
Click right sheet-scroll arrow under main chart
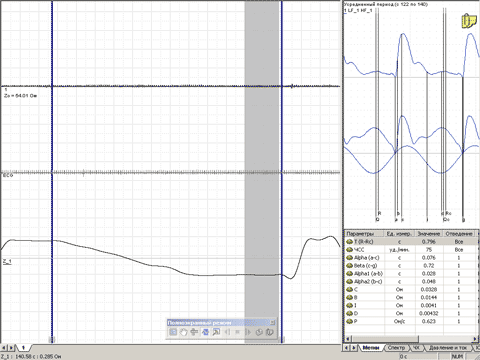tap(11, 348)
